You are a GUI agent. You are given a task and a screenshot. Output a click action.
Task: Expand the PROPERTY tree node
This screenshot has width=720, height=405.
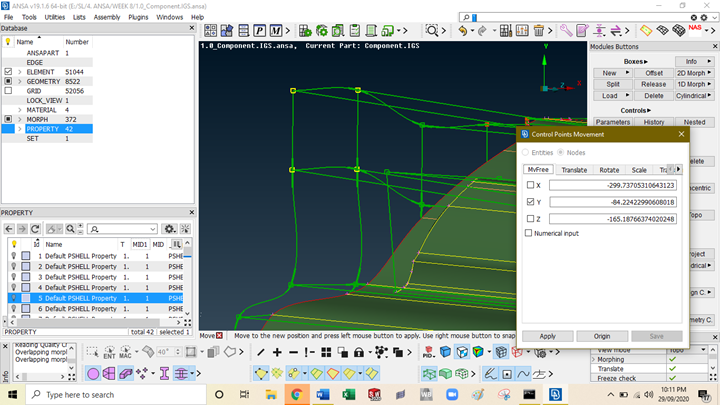20,129
